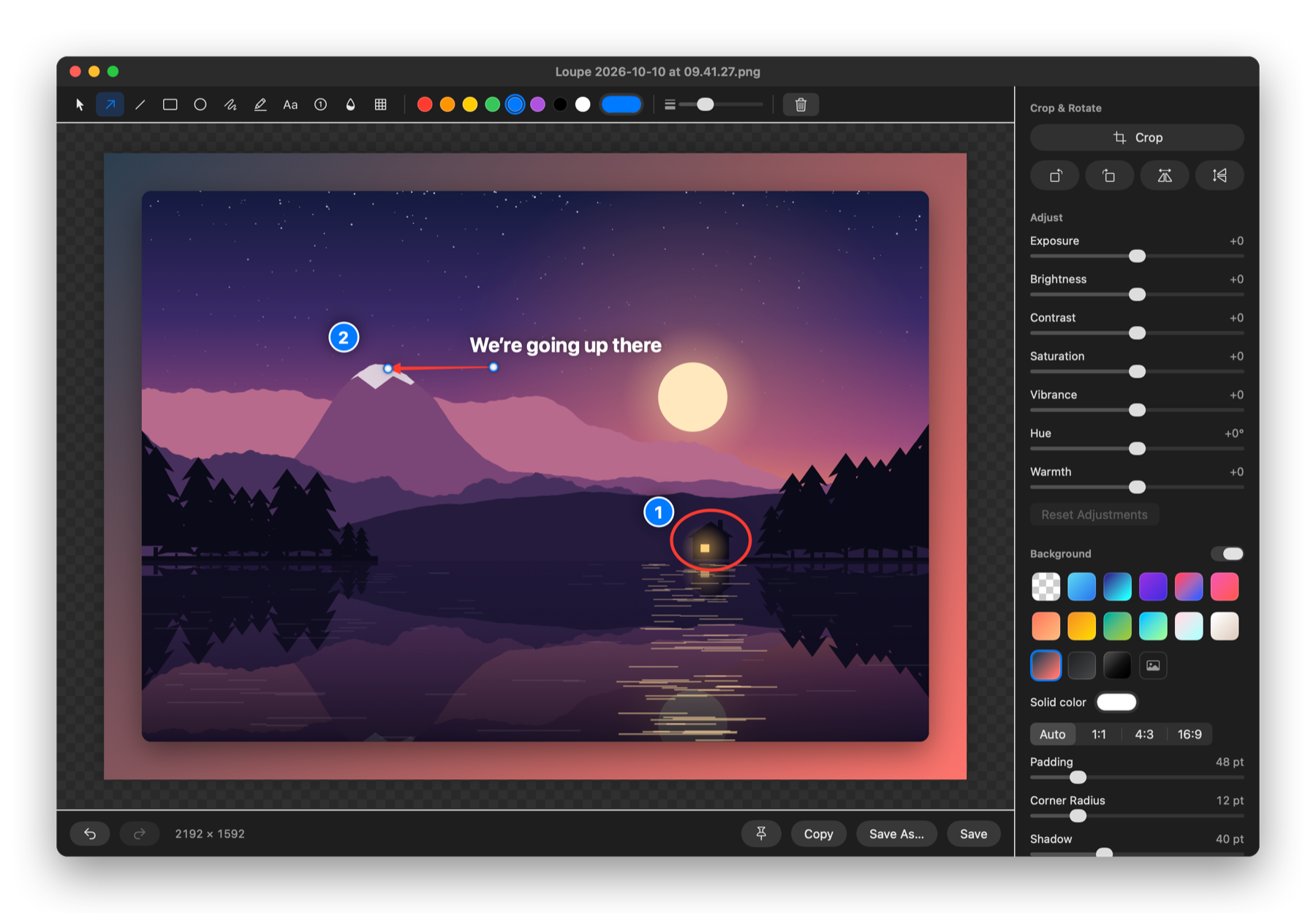
Task: Select the rectangle shape tool
Action: point(170,105)
